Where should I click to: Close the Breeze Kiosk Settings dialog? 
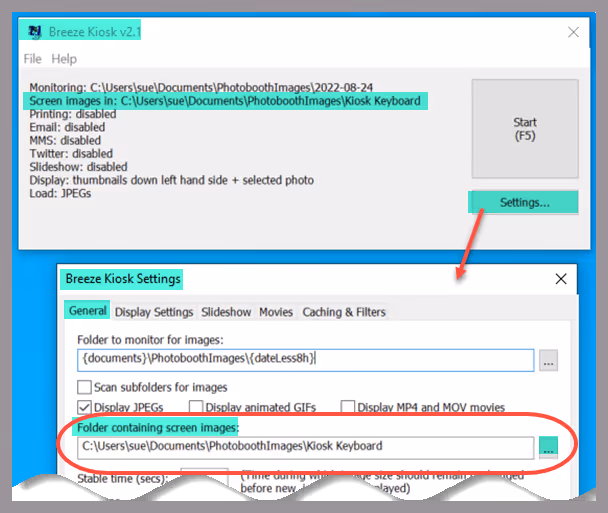coord(561,278)
